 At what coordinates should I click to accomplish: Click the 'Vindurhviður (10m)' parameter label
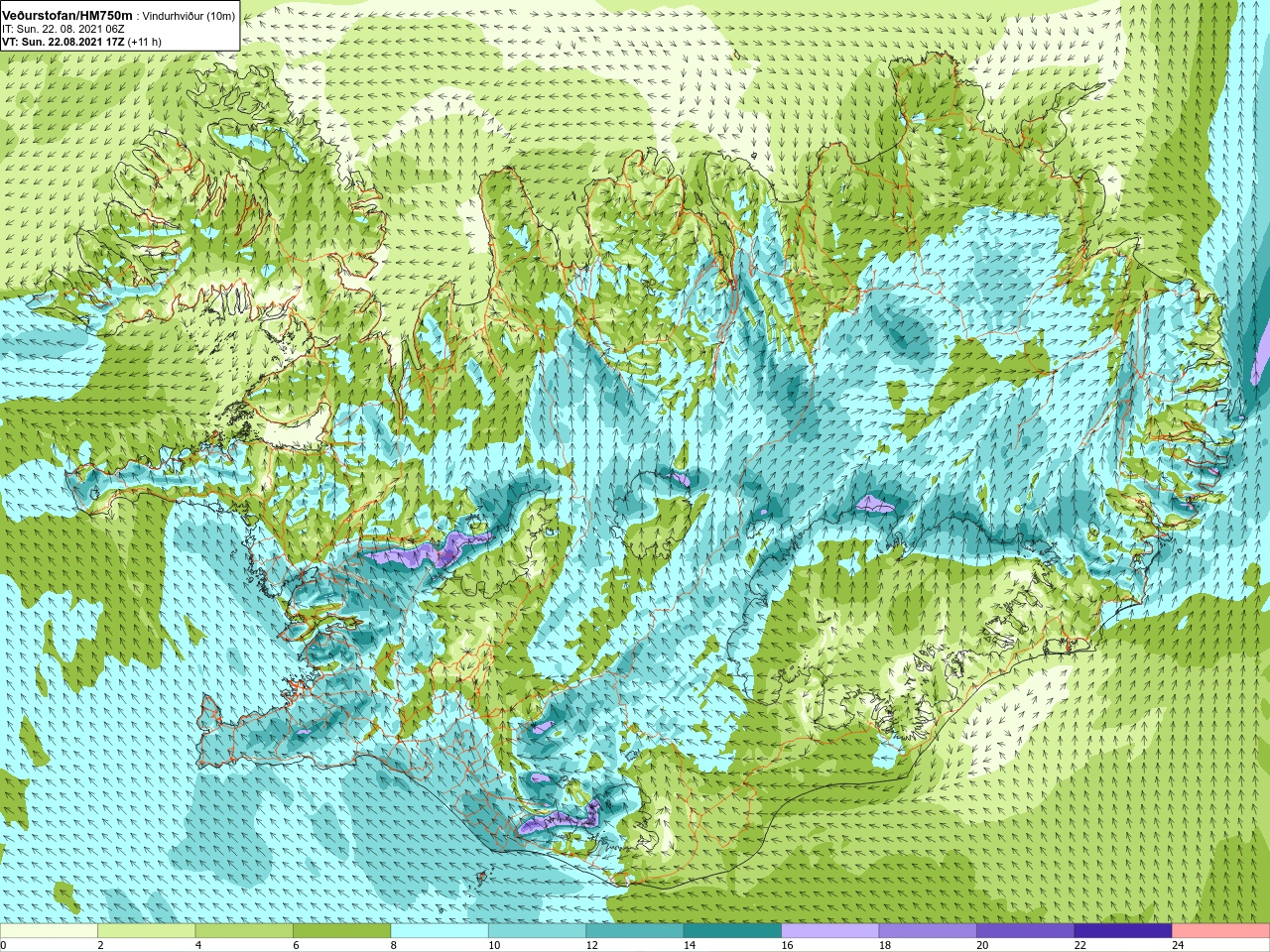(x=189, y=17)
